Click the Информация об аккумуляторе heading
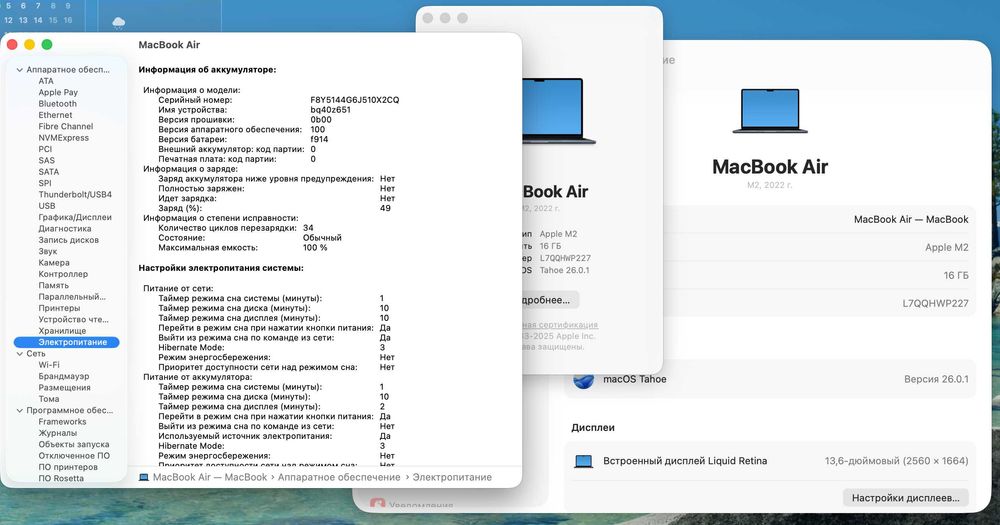The width and height of the screenshot is (1000, 525). tap(207, 70)
